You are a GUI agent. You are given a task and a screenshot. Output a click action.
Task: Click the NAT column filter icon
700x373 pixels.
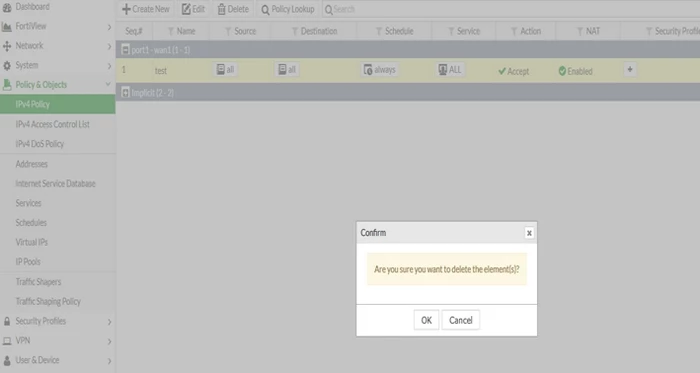(580, 31)
